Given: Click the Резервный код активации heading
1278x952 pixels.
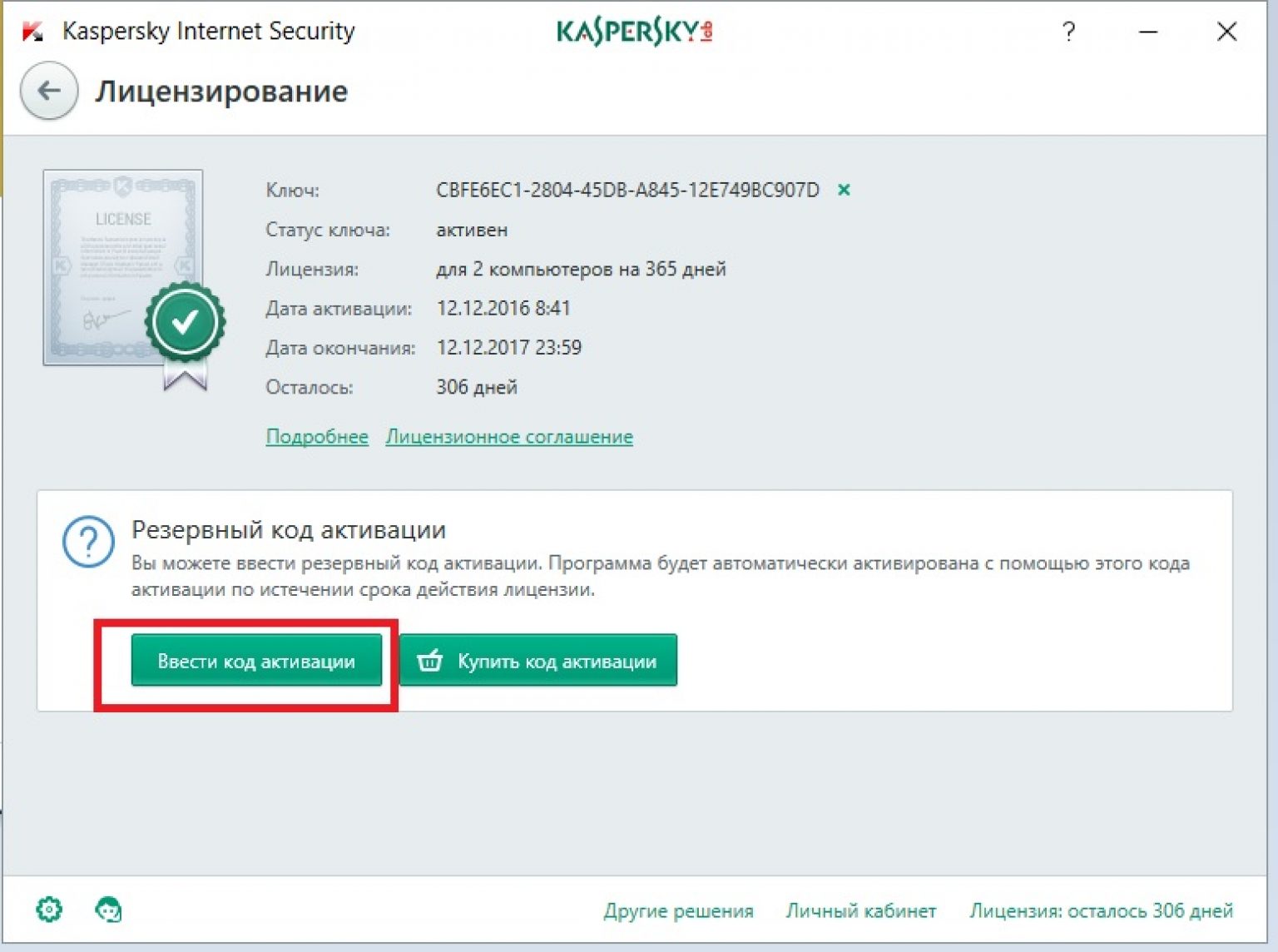Looking at the screenshot, I should (289, 529).
